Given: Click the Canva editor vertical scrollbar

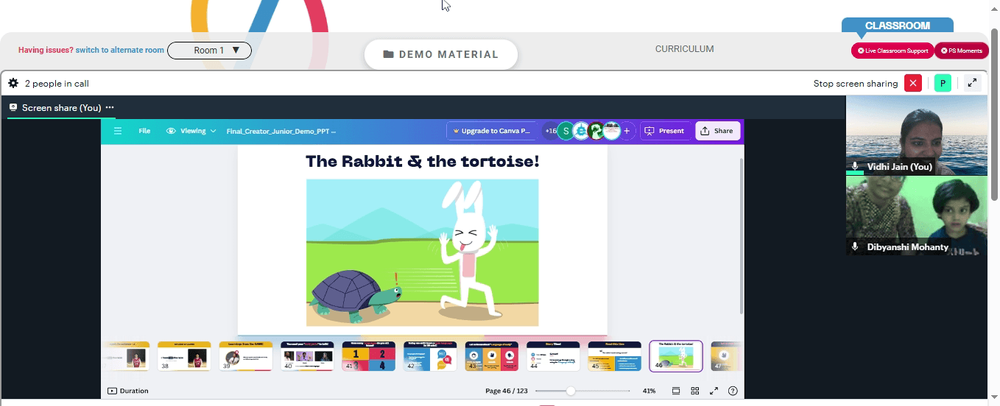Looking at the screenshot, I should point(740,236).
